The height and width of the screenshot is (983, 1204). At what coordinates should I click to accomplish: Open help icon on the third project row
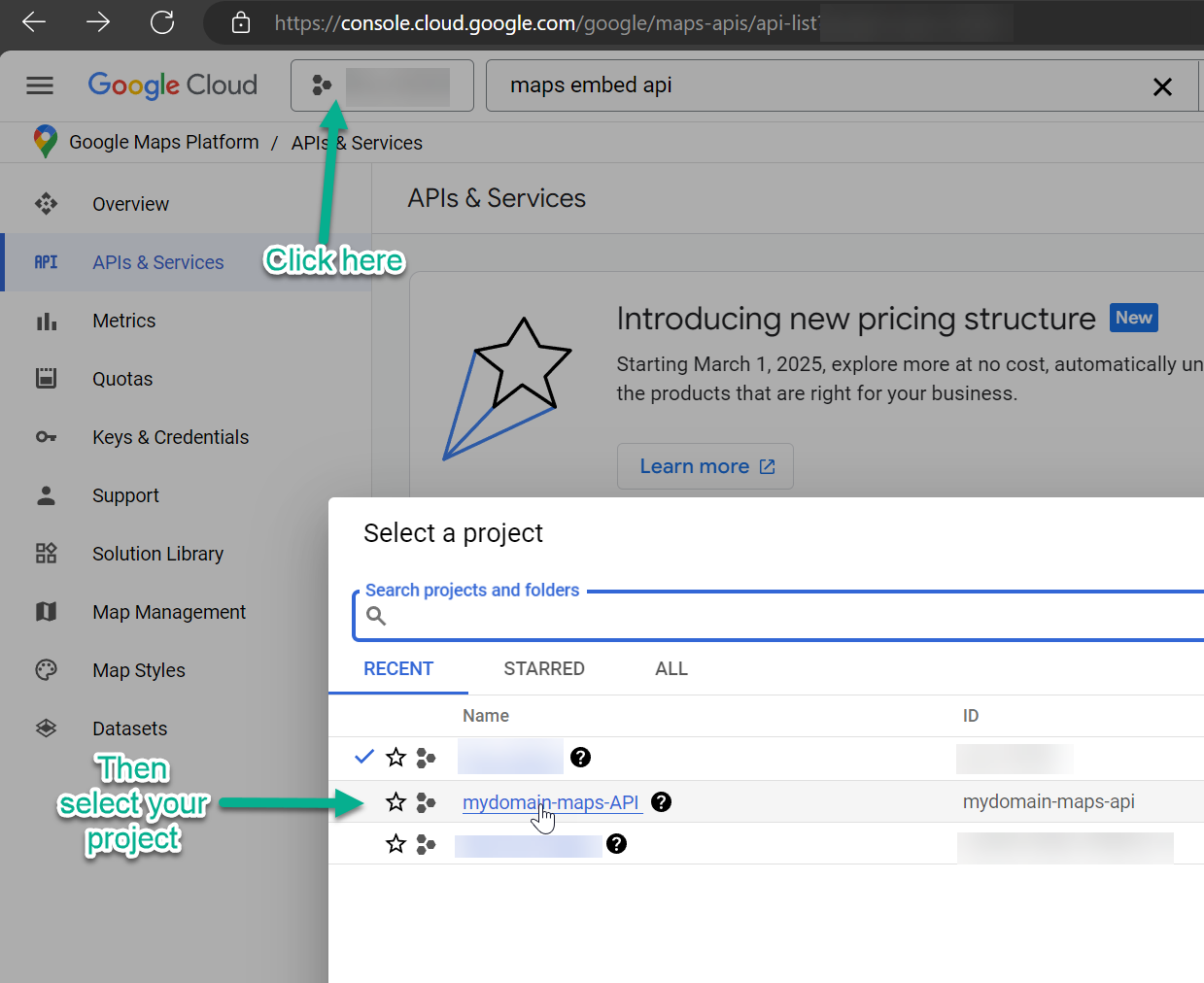click(616, 844)
